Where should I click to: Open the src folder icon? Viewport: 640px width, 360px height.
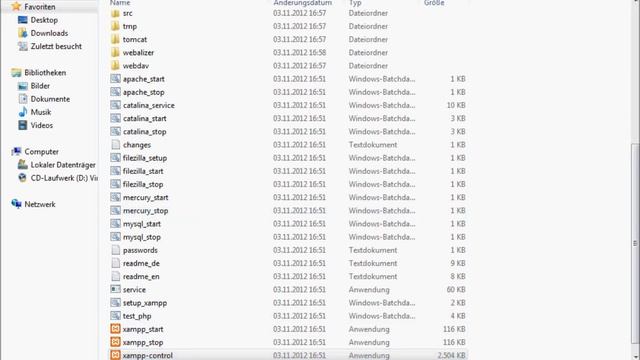click(x=116, y=13)
